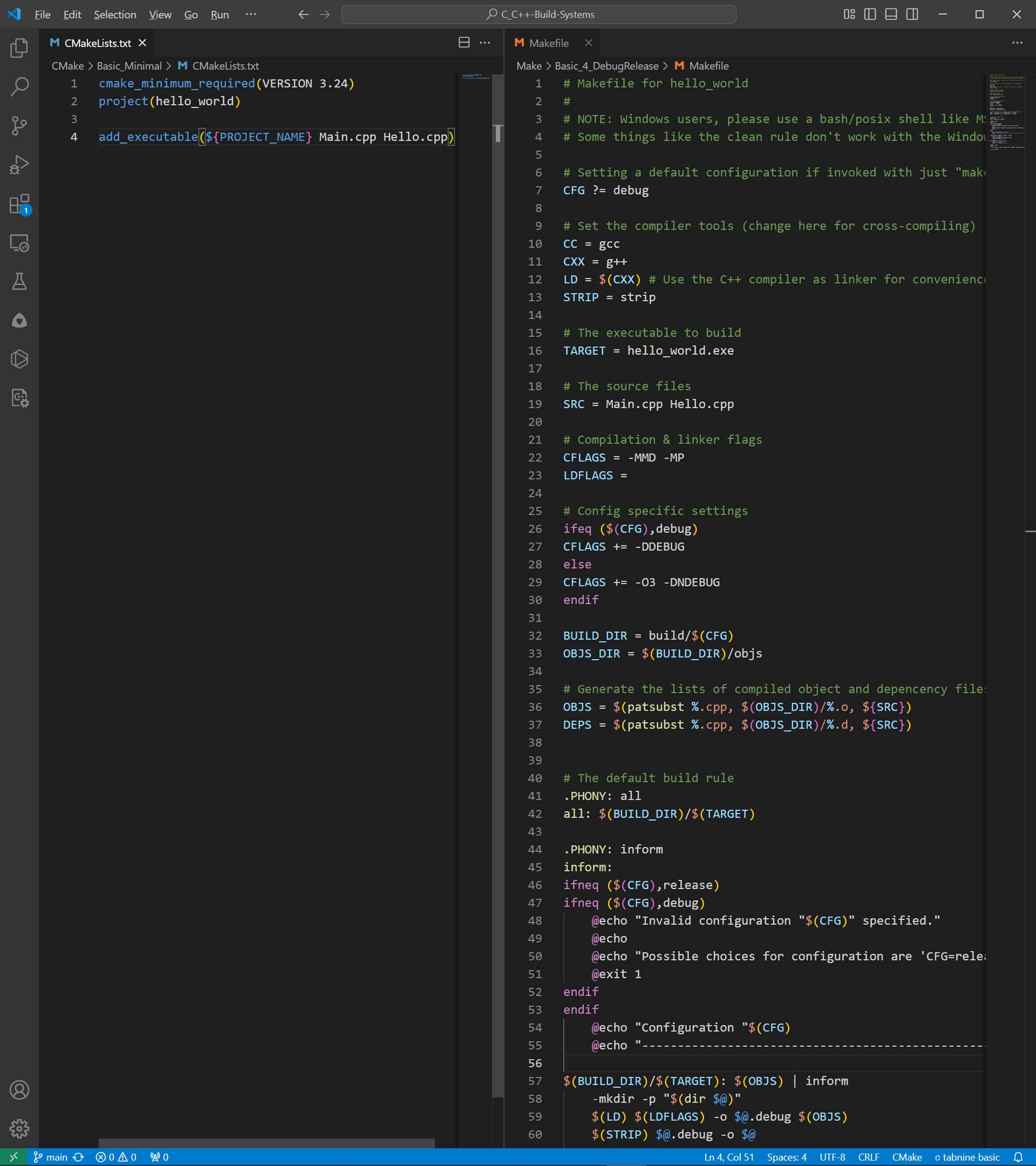
Task: Open More Actions for CMakeLists editor group
Action: [485, 43]
